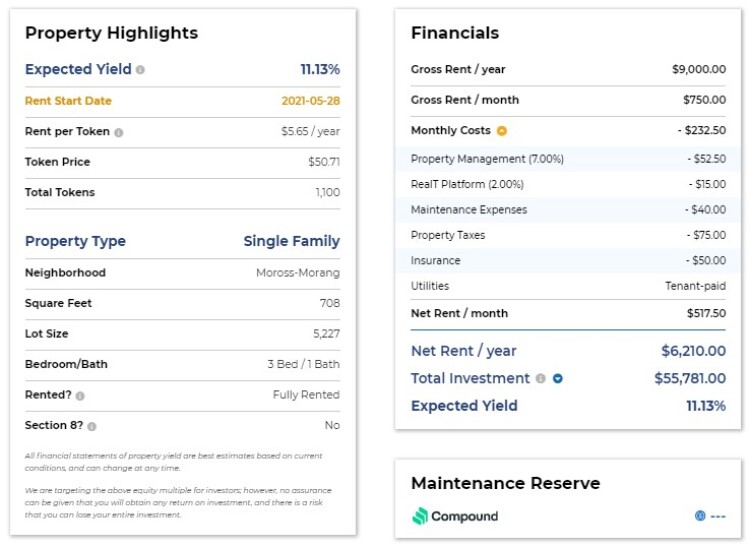The image size is (750, 547).
Task: Click the Neighborhood value Moross-Morang
Action: pyautogui.click(x=298, y=273)
